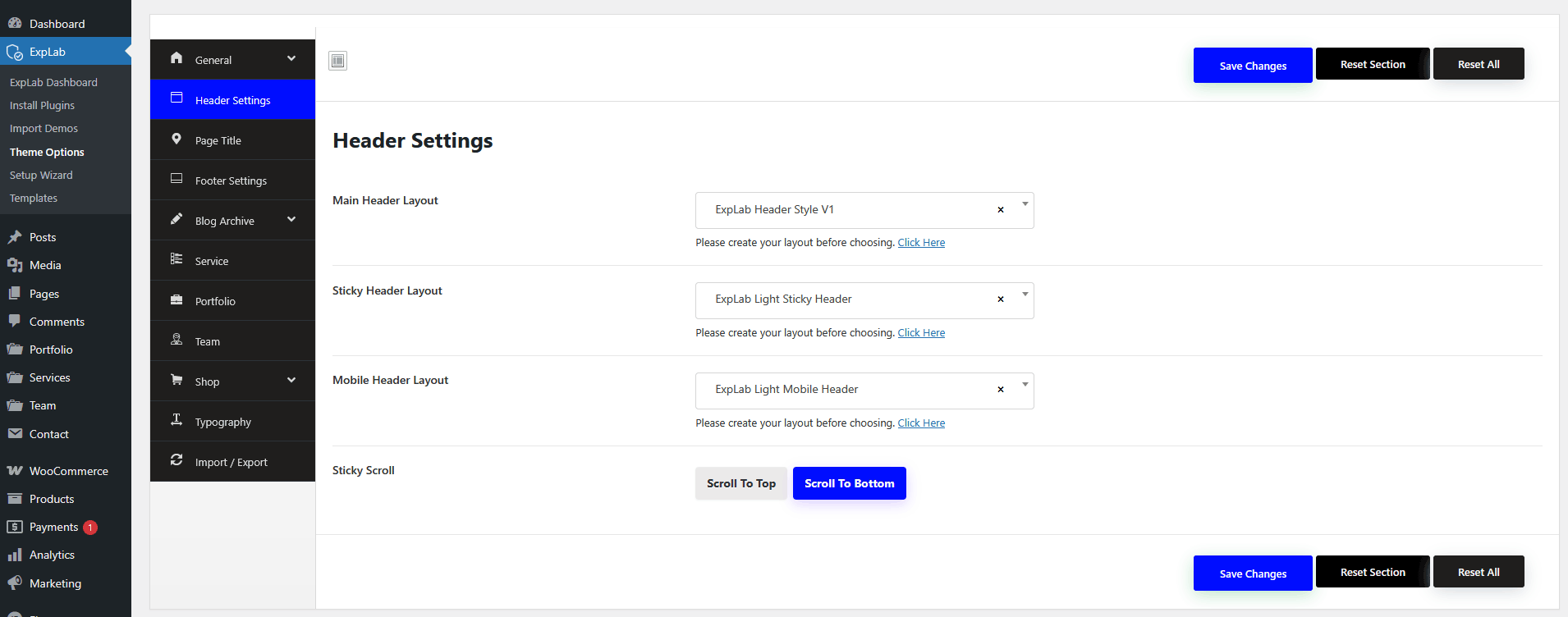
Task: Clear the Sticky Header Layout selection
Action: point(1000,299)
